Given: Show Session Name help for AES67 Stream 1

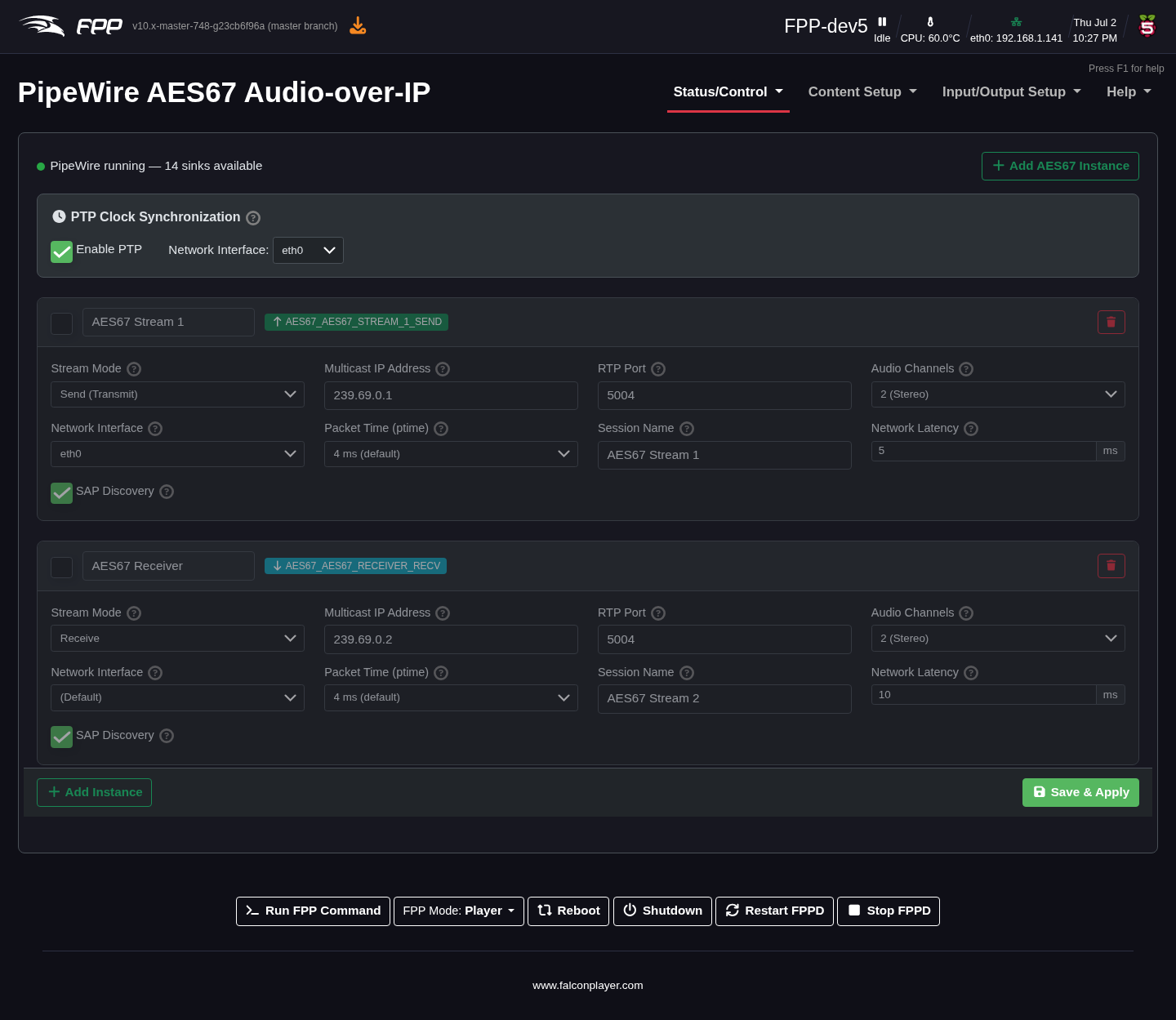Looking at the screenshot, I should click(x=687, y=429).
